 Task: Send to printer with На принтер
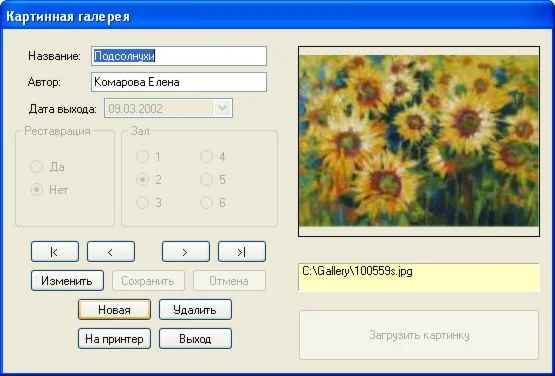[x=114, y=339]
